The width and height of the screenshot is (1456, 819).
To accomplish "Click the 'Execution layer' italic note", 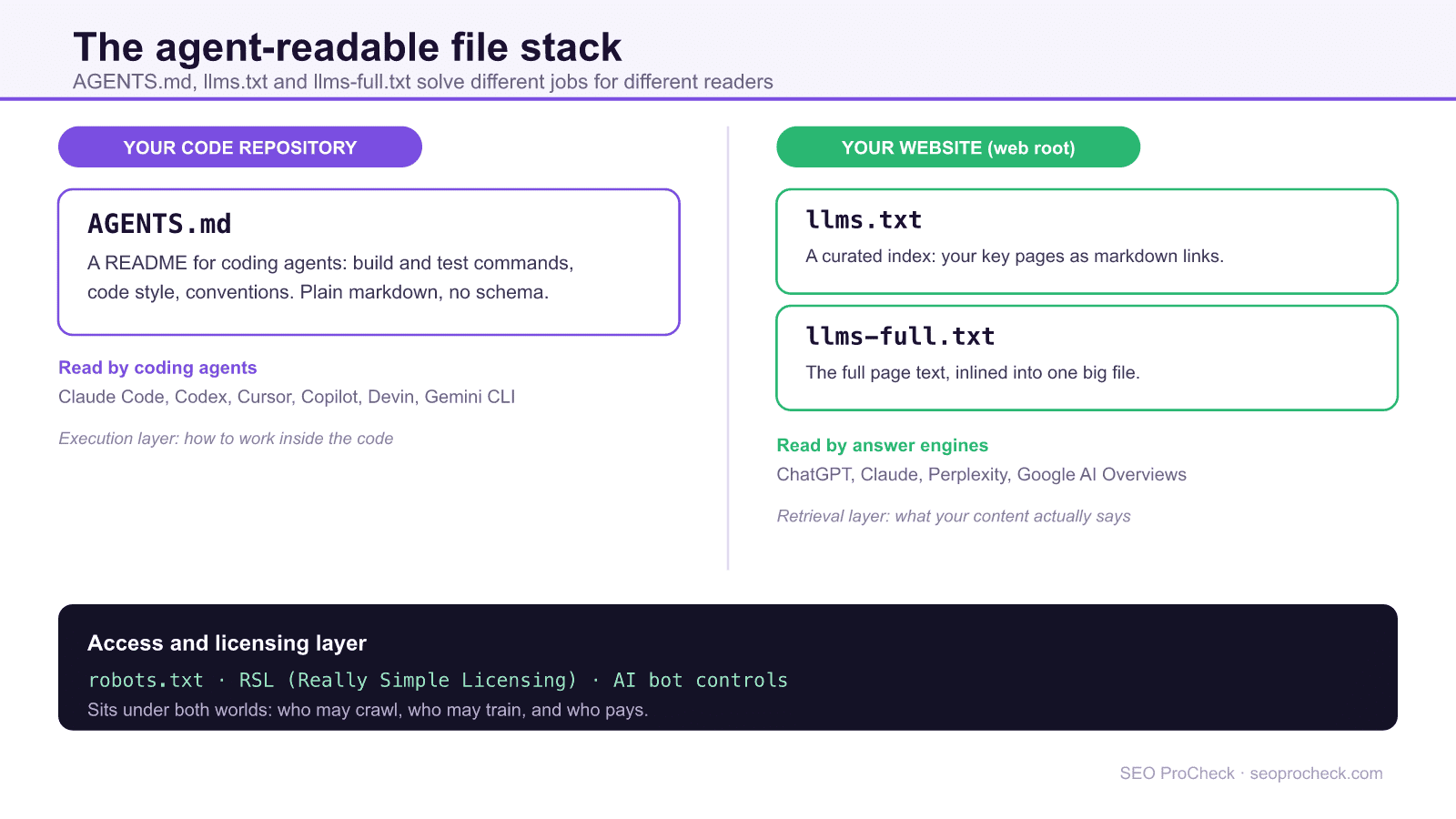I will tap(226, 439).
